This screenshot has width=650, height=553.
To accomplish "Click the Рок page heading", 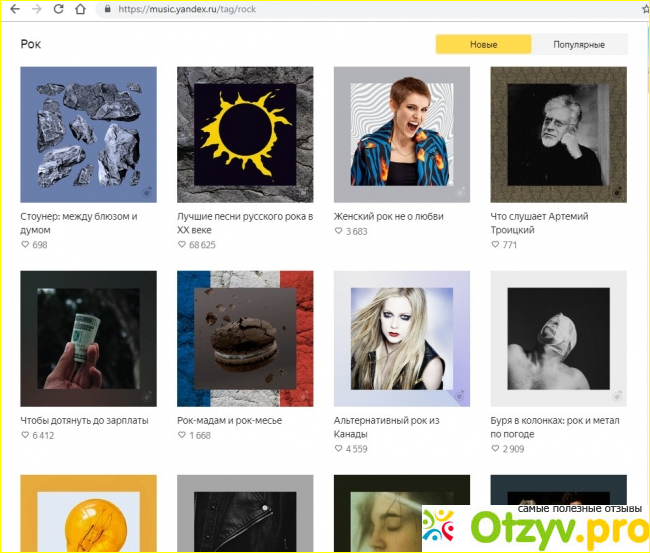I will (x=31, y=44).
